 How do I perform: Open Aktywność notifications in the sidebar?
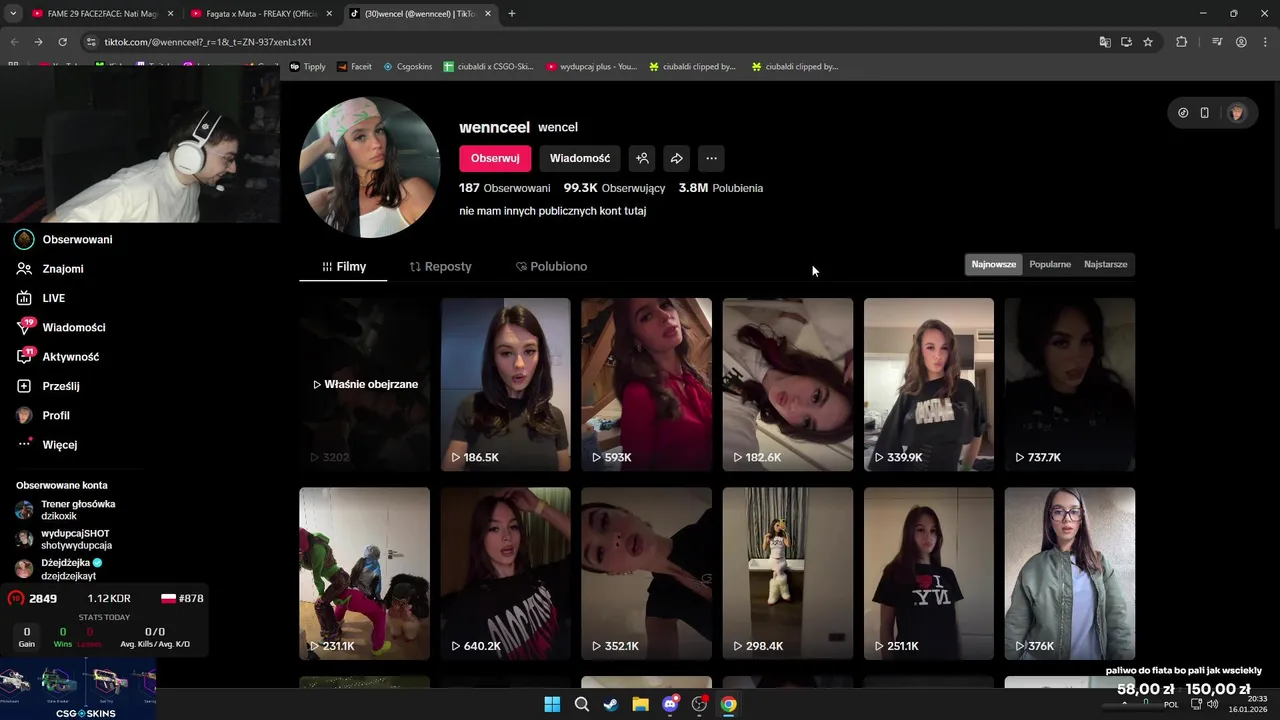(57, 357)
